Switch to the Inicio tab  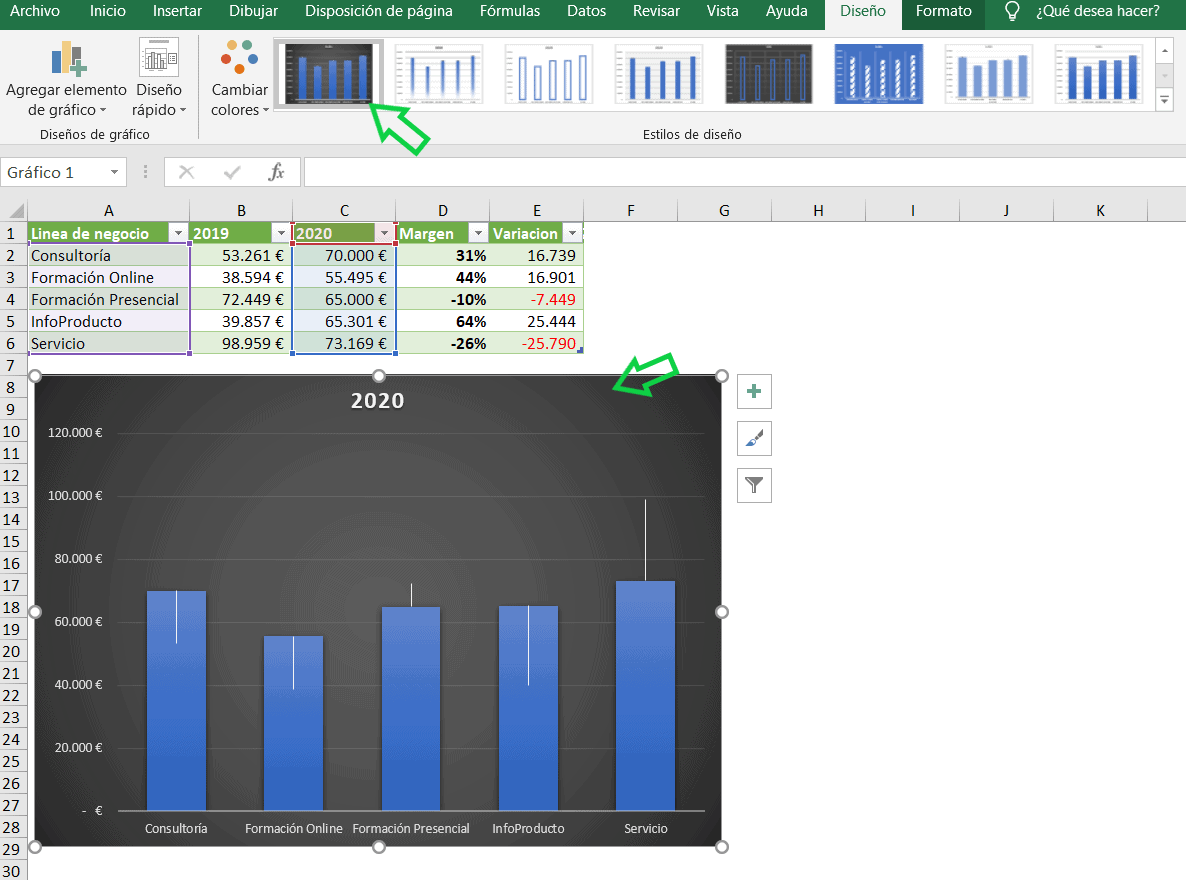pyautogui.click(x=107, y=11)
